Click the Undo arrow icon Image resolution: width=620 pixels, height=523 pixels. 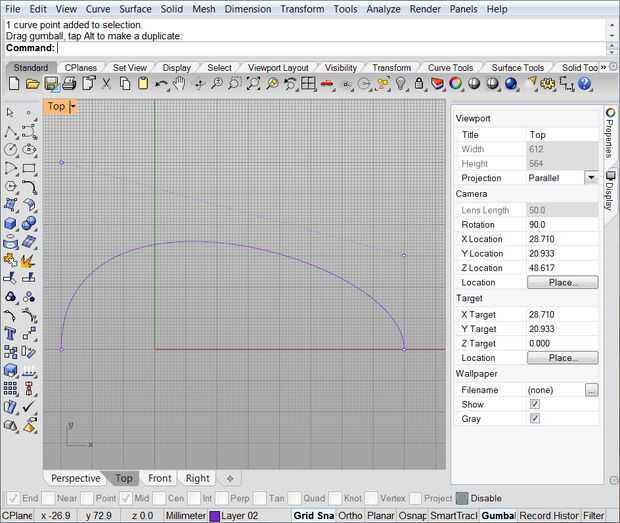pyautogui.click(x=162, y=84)
